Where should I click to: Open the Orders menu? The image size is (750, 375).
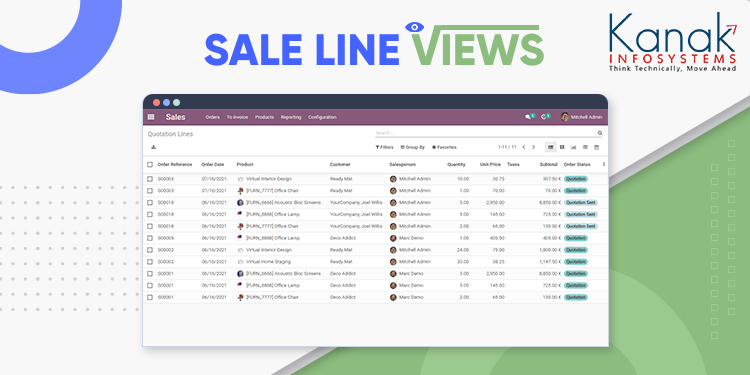(x=213, y=117)
